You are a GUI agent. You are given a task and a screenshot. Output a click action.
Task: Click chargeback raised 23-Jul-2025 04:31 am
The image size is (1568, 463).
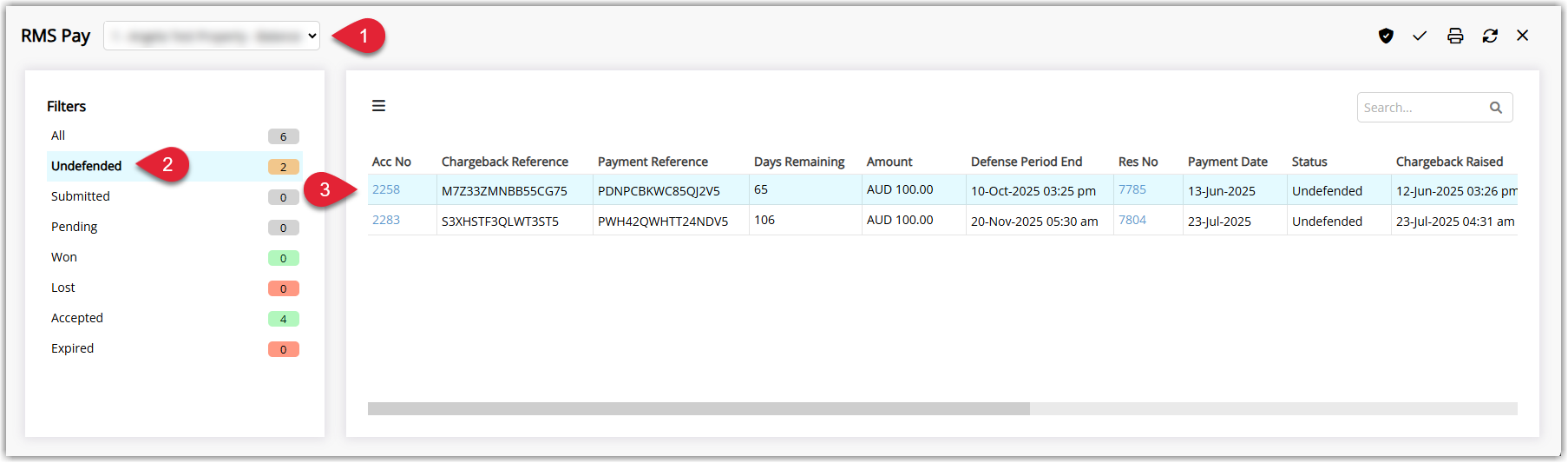coord(1455,222)
